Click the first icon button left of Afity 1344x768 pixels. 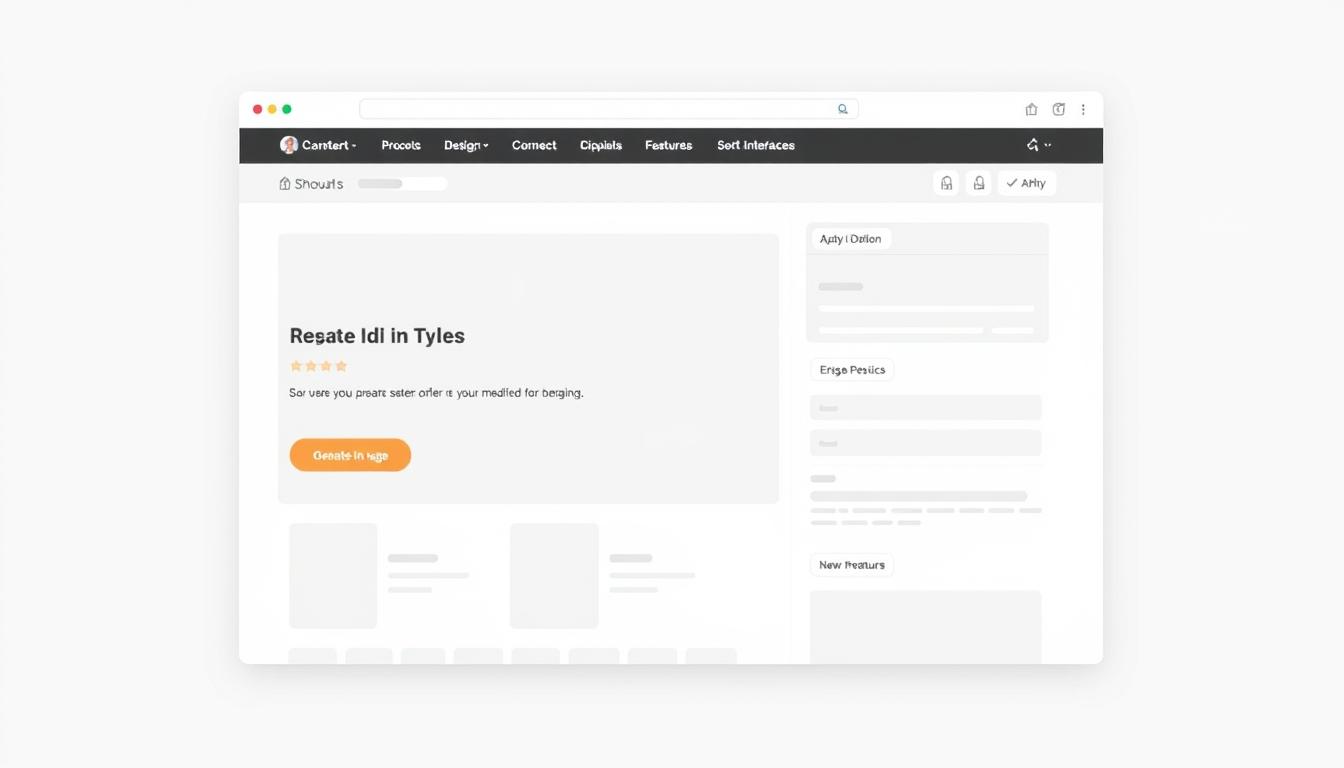pos(946,183)
